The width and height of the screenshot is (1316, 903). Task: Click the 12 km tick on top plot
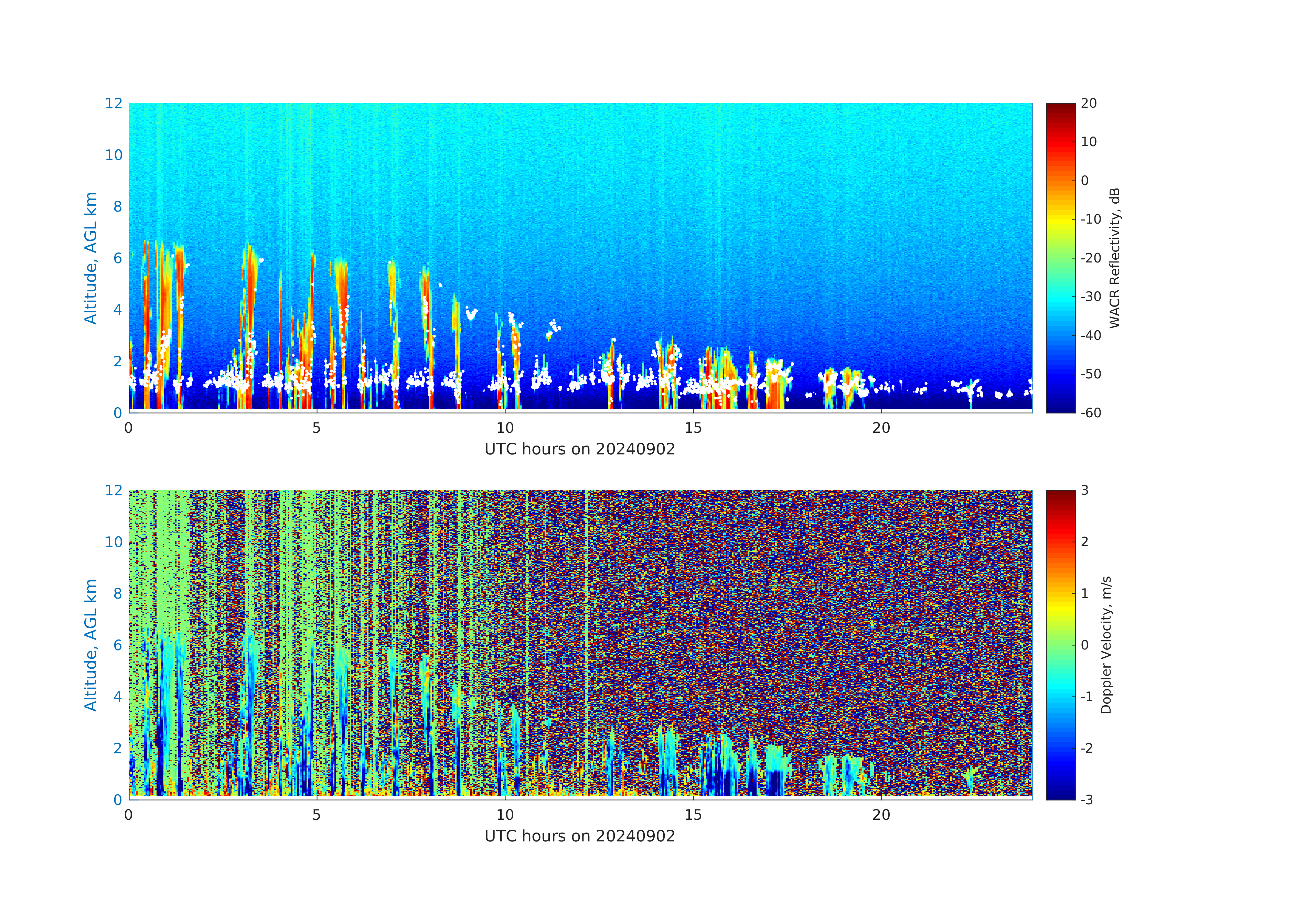point(113,104)
